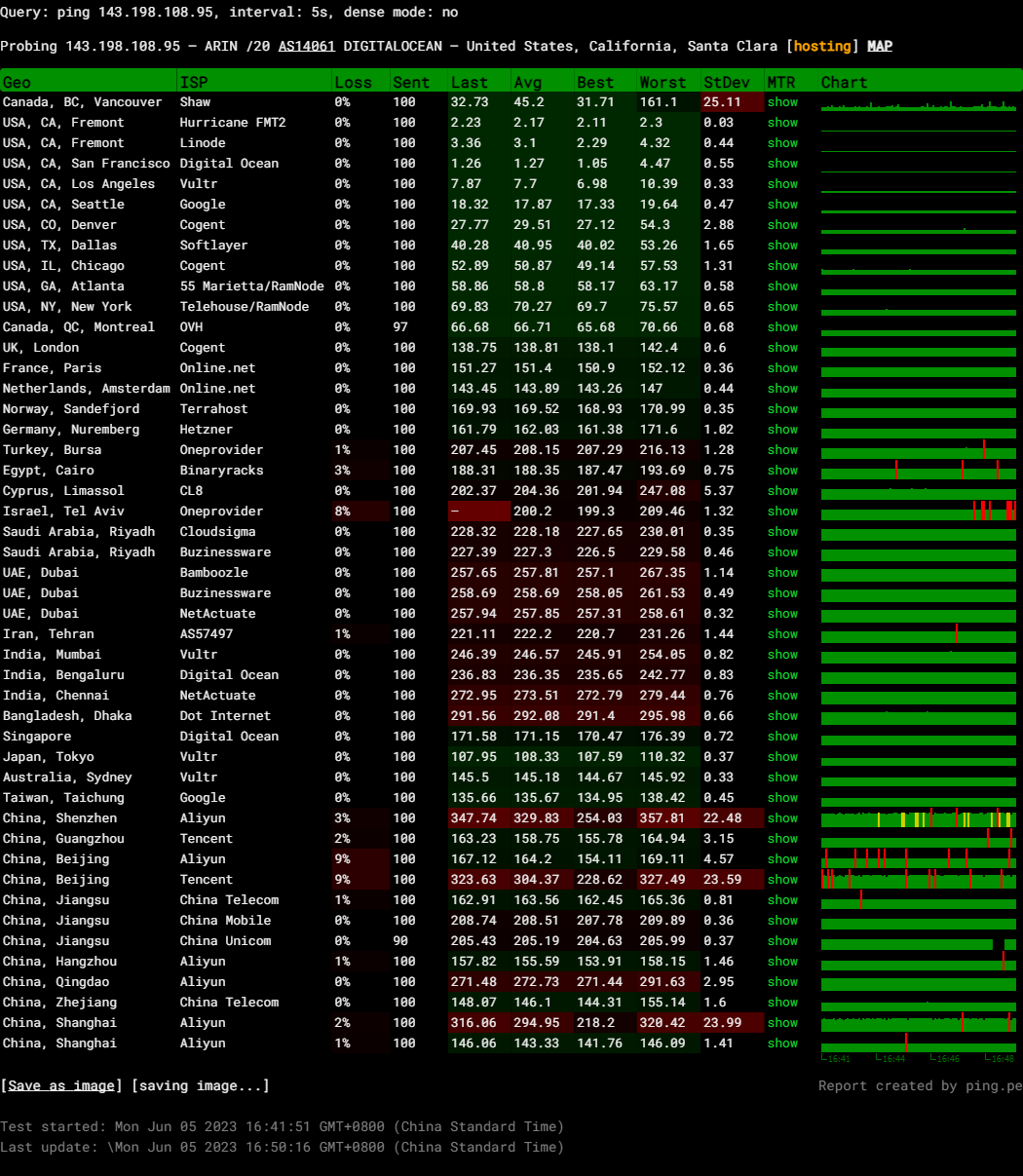Show MTR for China, Shenzhen Aliyun
Viewport: 1023px width, 1176px height.
coord(782,817)
